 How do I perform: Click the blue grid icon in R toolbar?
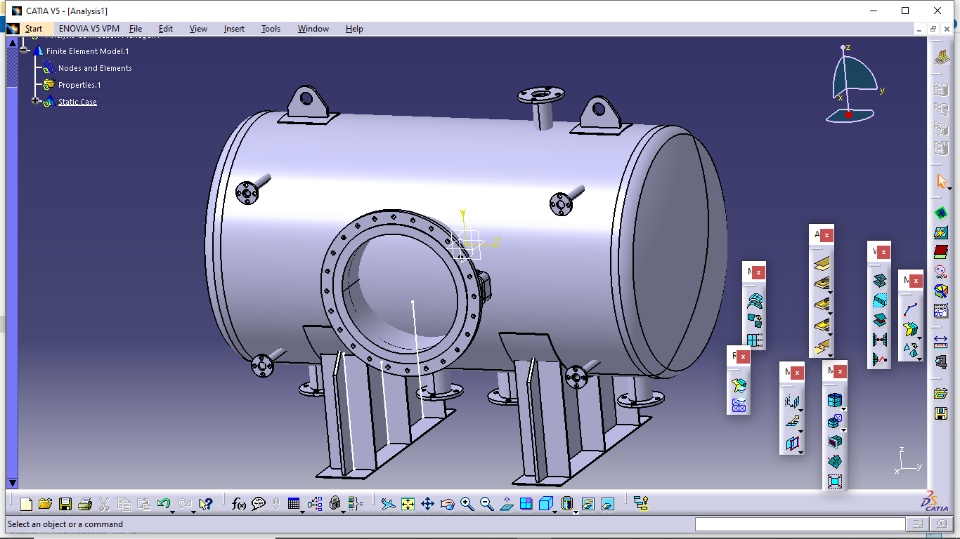click(739, 405)
